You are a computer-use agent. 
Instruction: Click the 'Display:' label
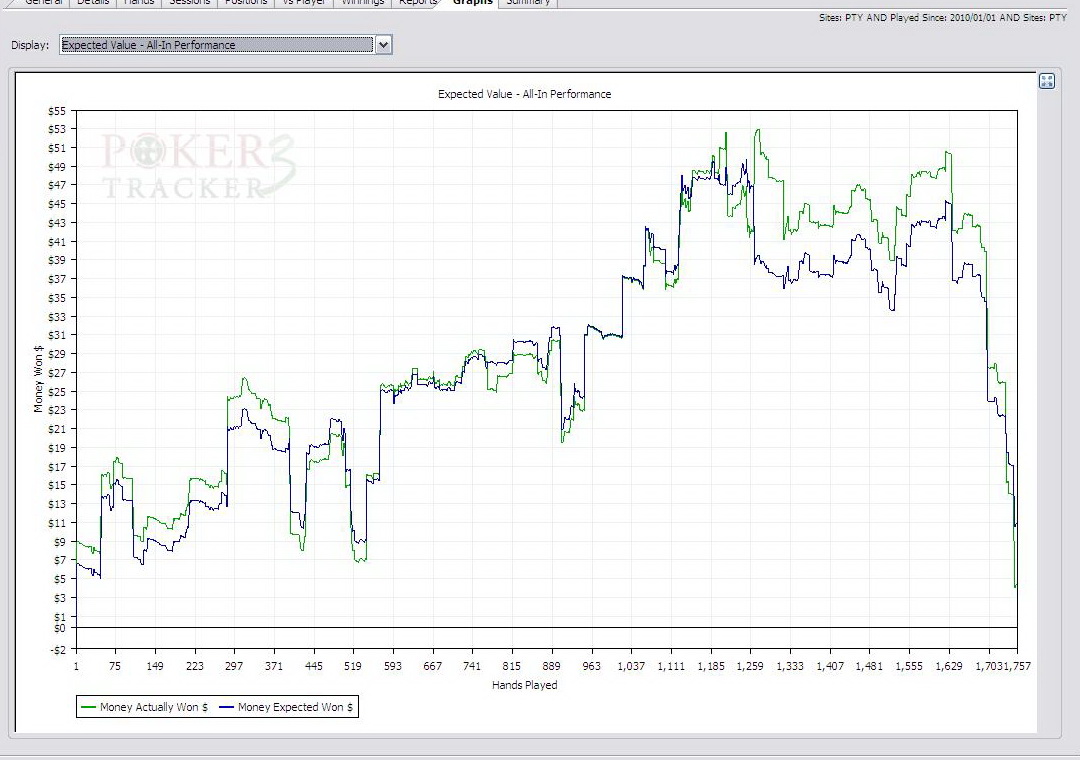point(30,45)
